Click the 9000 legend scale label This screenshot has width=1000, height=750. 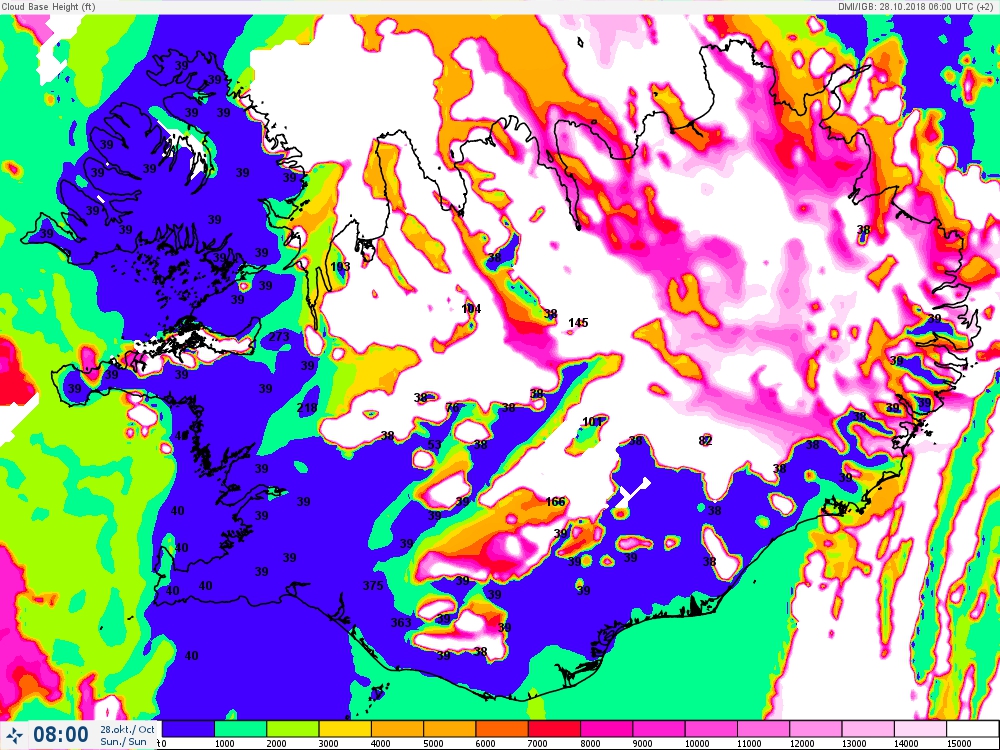[x=642, y=744]
